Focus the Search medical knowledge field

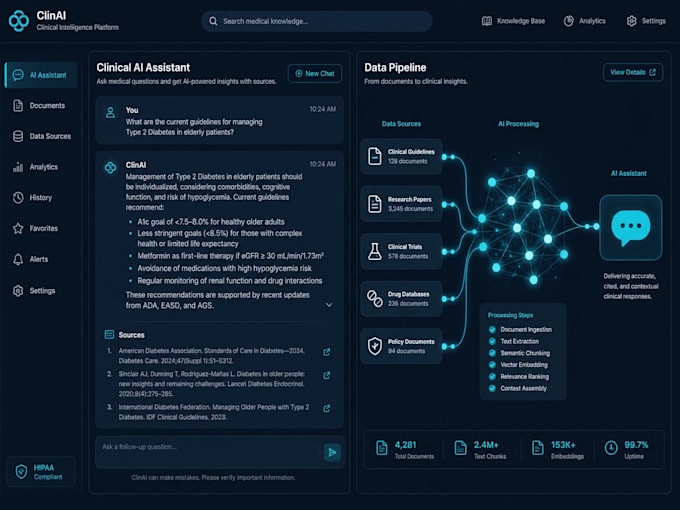(317, 21)
